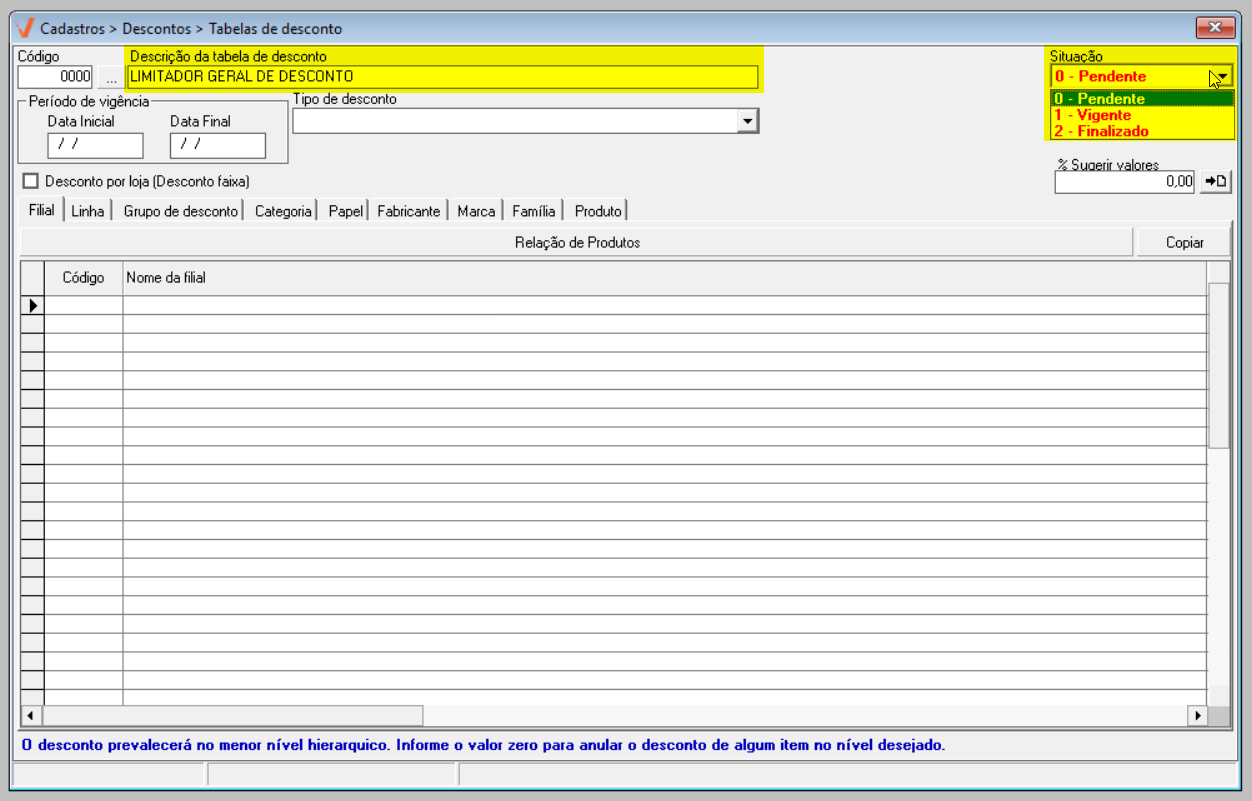
Task: Expand the Tipo de desconto dropdown
Action: tap(747, 121)
